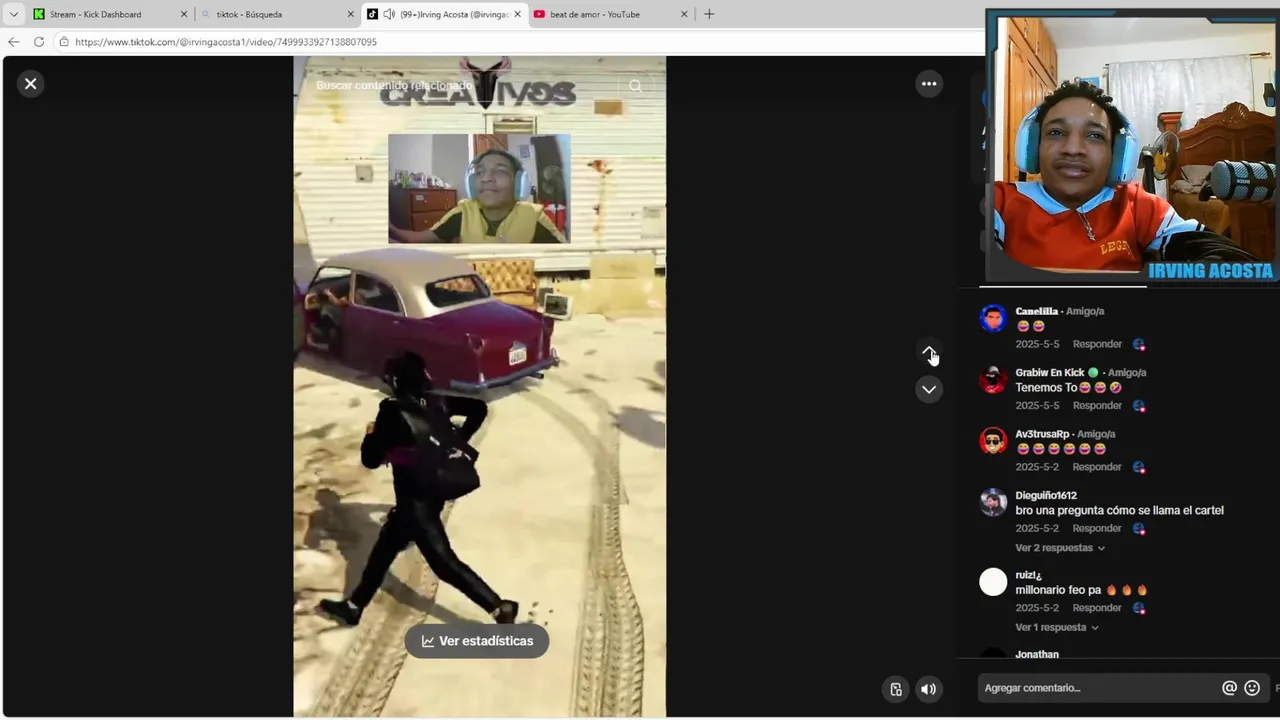Click creator-like badge icon on Canelilla's comment
The width and height of the screenshot is (1280, 720).
(1139, 345)
